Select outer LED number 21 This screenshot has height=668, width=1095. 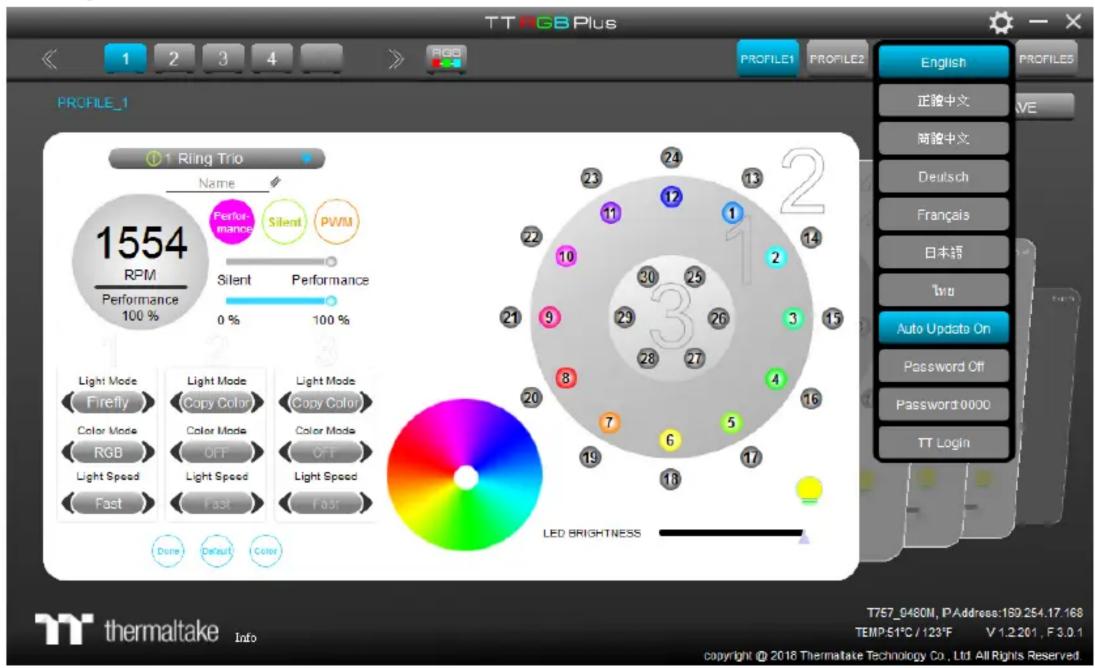[x=510, y=318]
